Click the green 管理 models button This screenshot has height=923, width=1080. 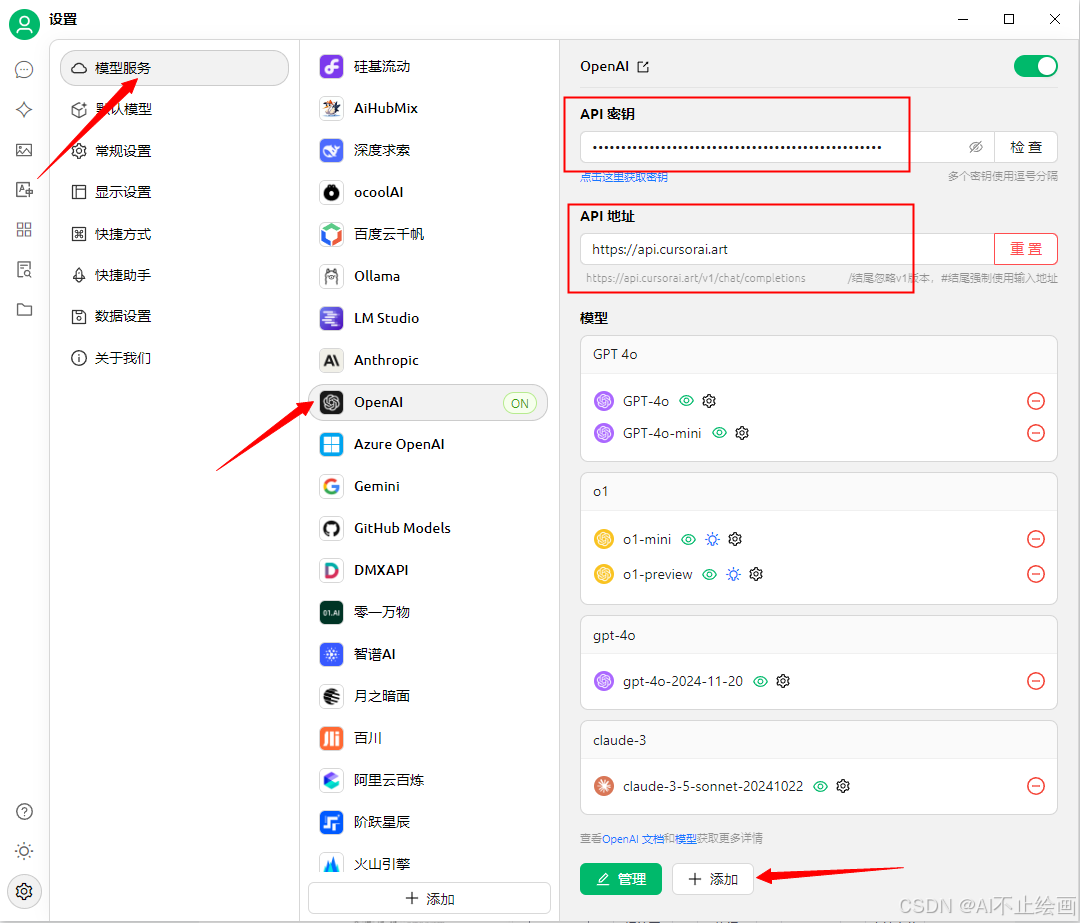(621, 879)
